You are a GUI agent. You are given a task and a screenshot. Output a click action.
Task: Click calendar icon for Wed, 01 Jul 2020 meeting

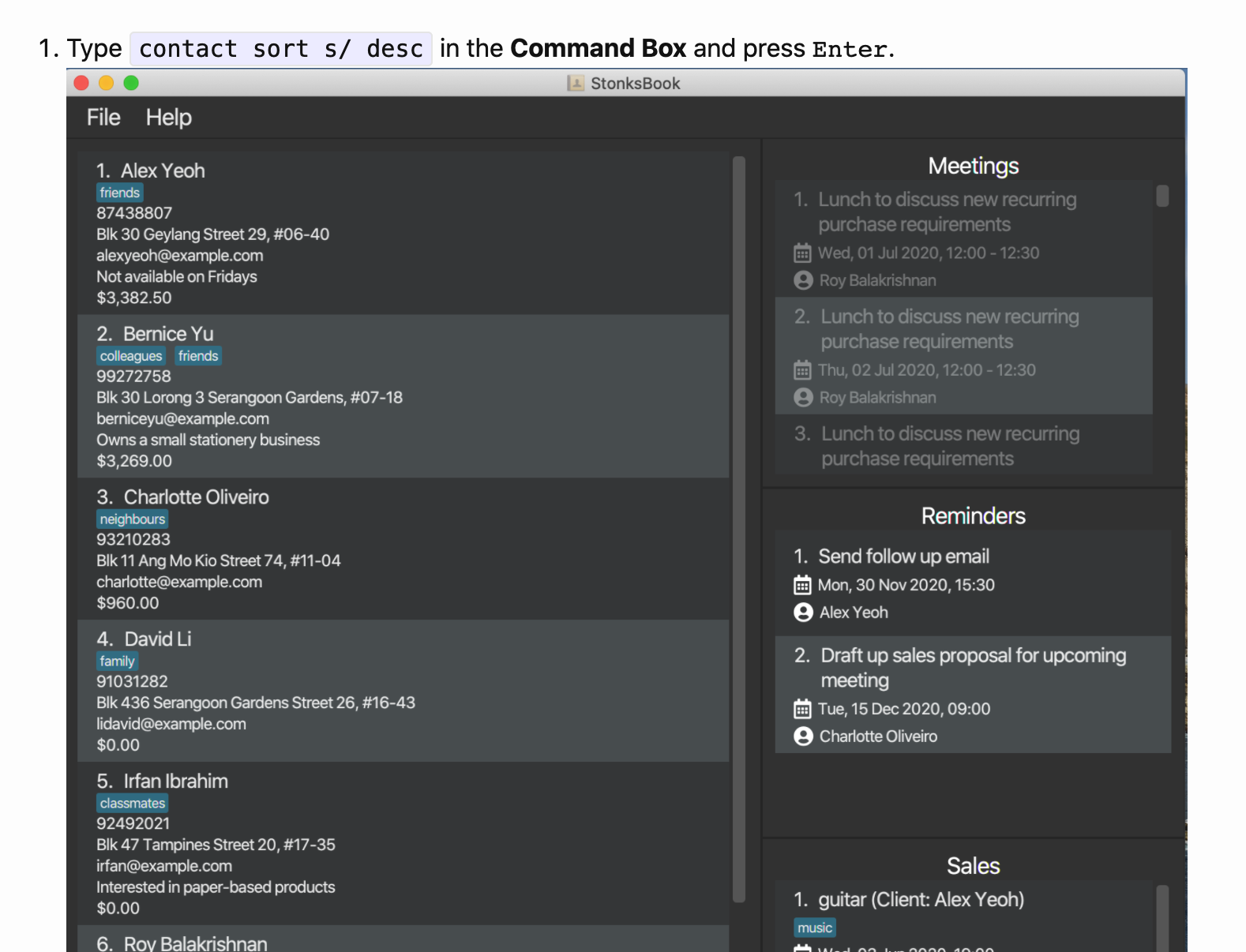pyautogui.click(x=802, y=253)
